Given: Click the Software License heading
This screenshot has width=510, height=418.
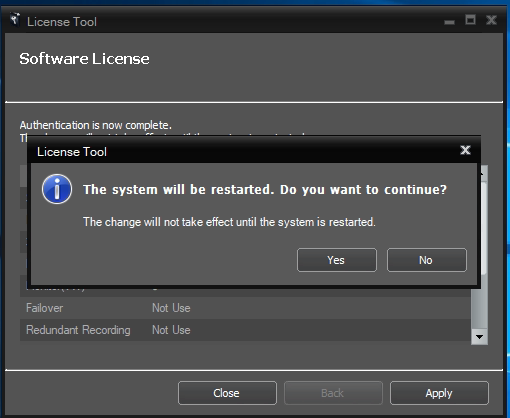Looking at the screenshot, I should click(84, 59).
